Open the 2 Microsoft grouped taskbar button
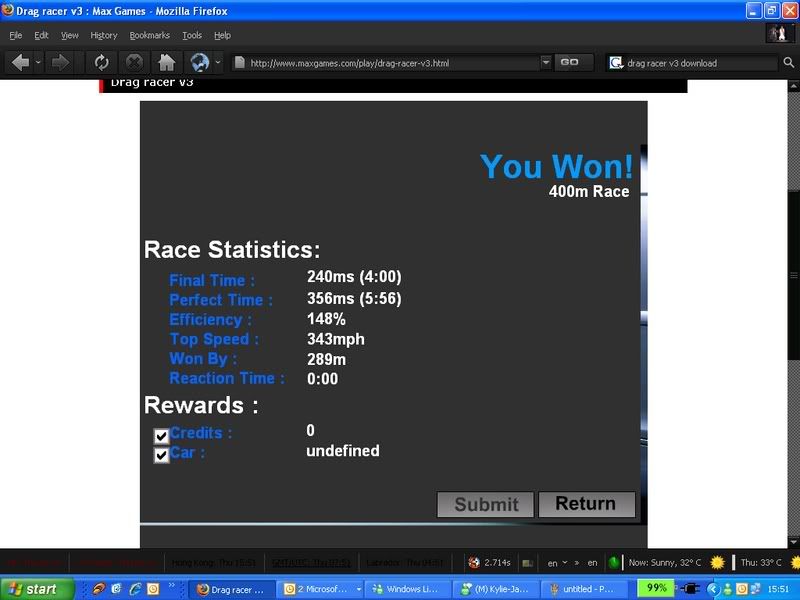 pyautogui.click(x=320, y=589)
